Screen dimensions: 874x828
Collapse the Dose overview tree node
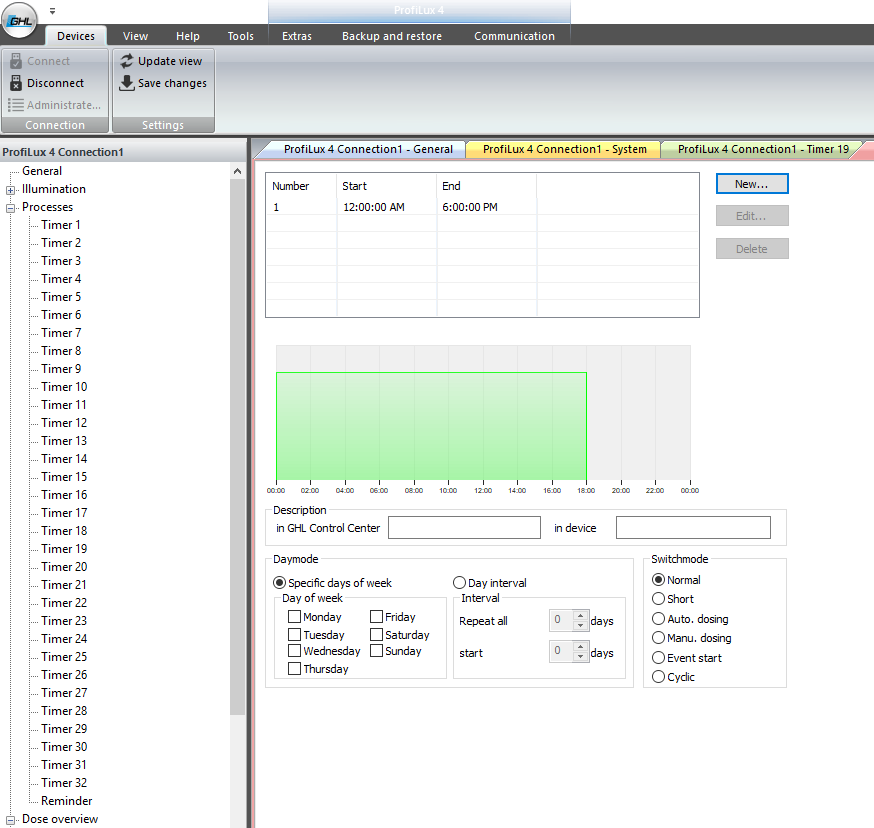pyautogui.click(x=10, y=820)
